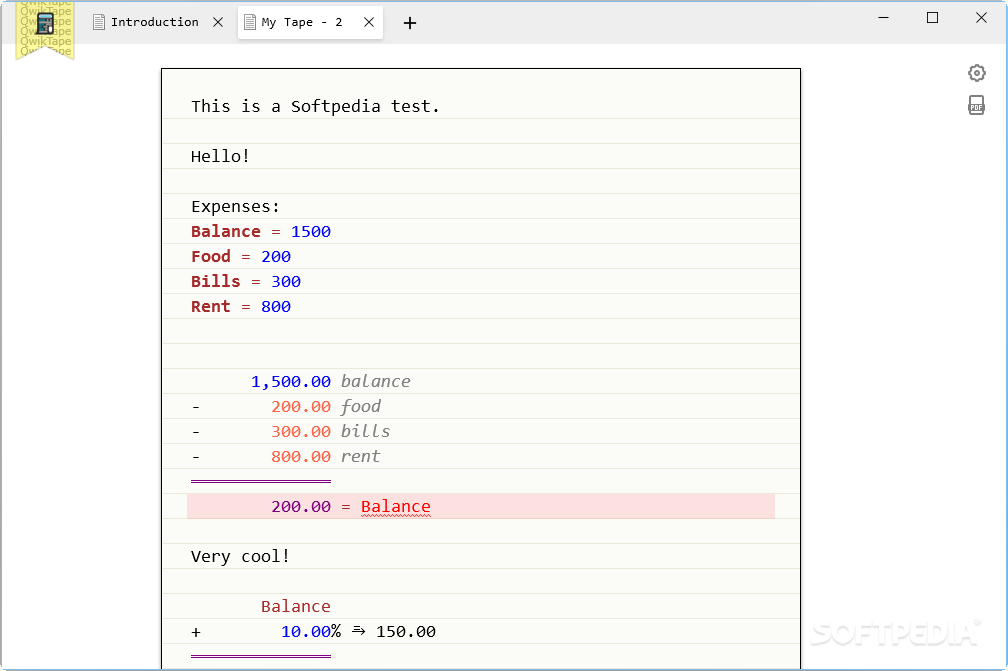This screenshot has height=671, width=1008.
Task: Click the Introduction tab document icon
Action: (x=98, y=22)
